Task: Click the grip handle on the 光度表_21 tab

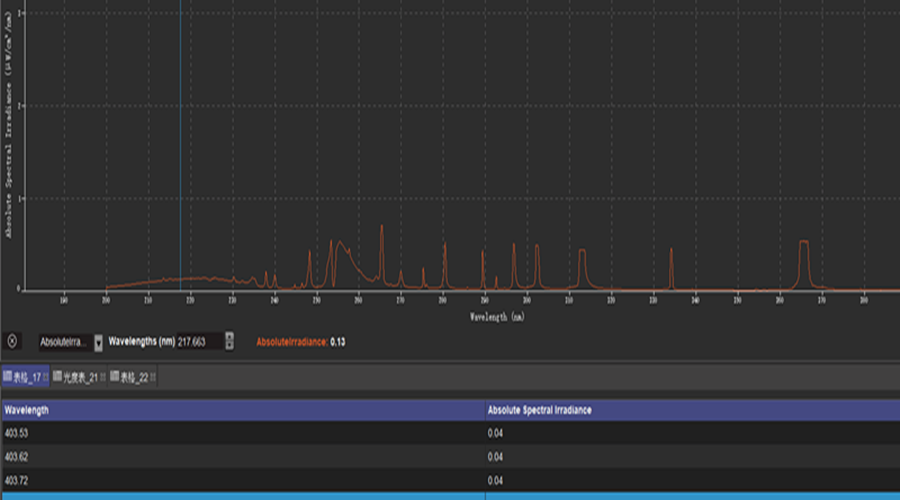Action: 101,376
